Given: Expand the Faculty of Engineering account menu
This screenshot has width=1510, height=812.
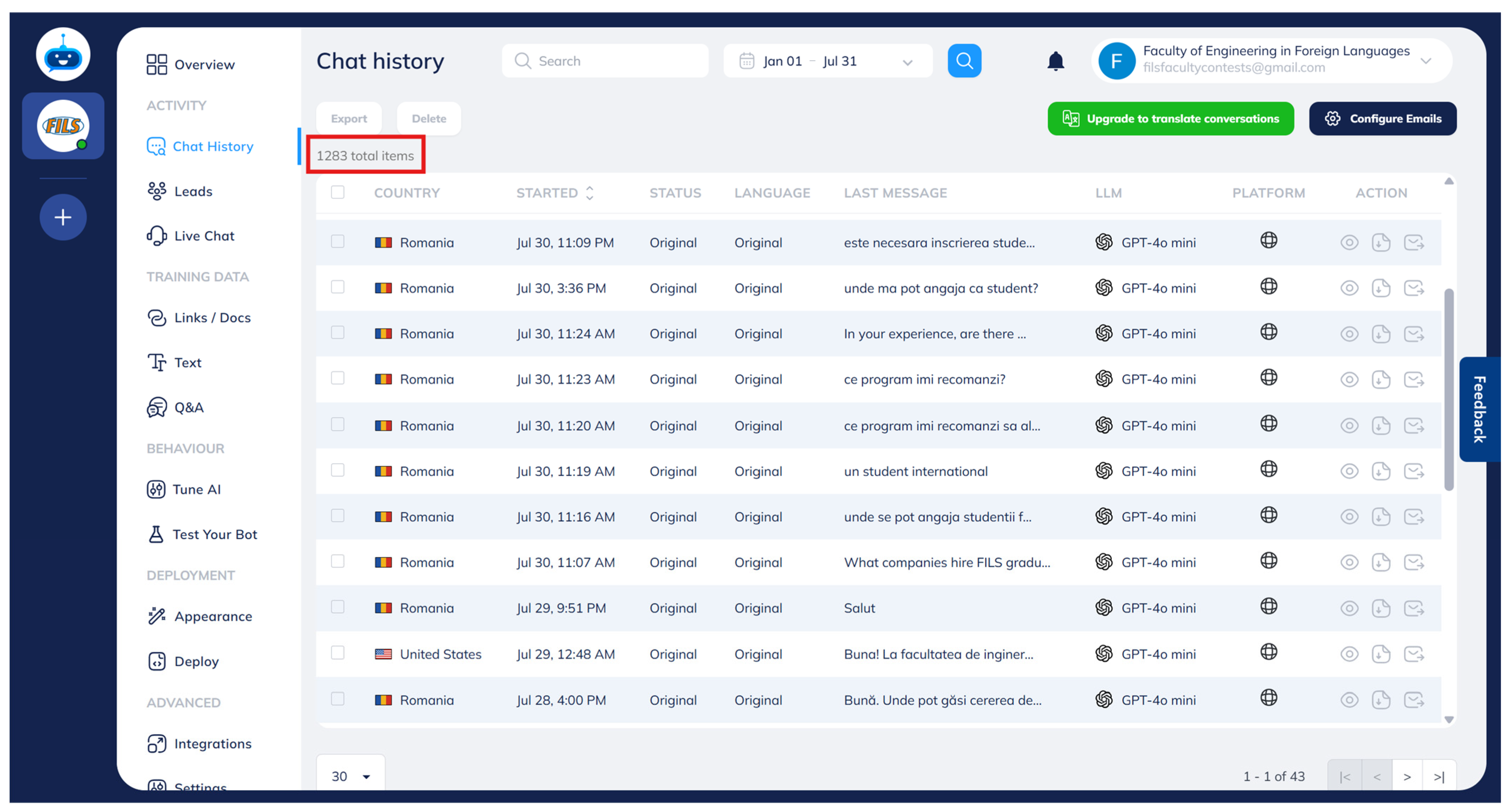Looking at the screenshot, I should point(1426,61).
